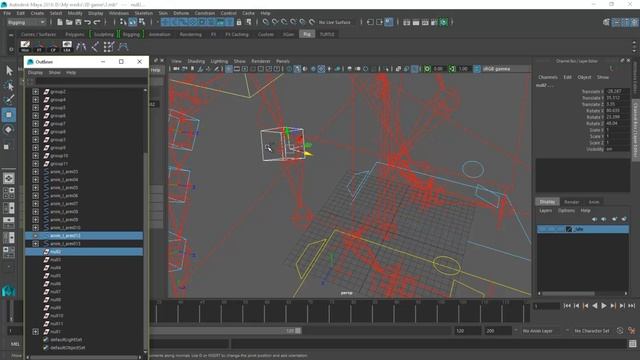Click the CP shelf icon
Screen dimensions: 640x360
53,46
